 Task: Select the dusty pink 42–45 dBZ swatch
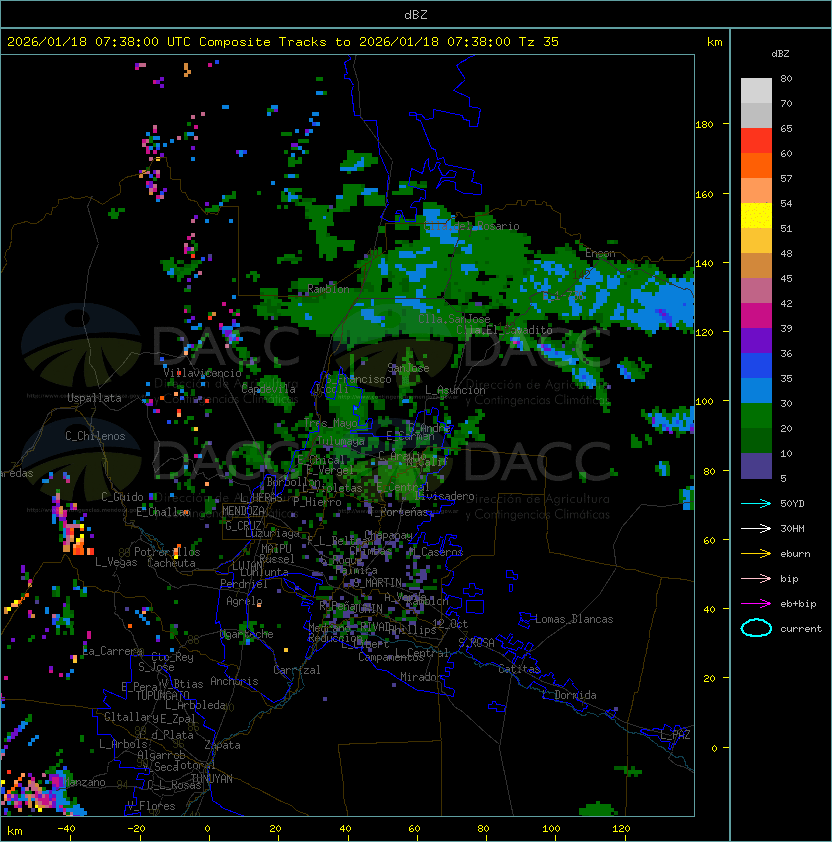click(x=756, y=291)
